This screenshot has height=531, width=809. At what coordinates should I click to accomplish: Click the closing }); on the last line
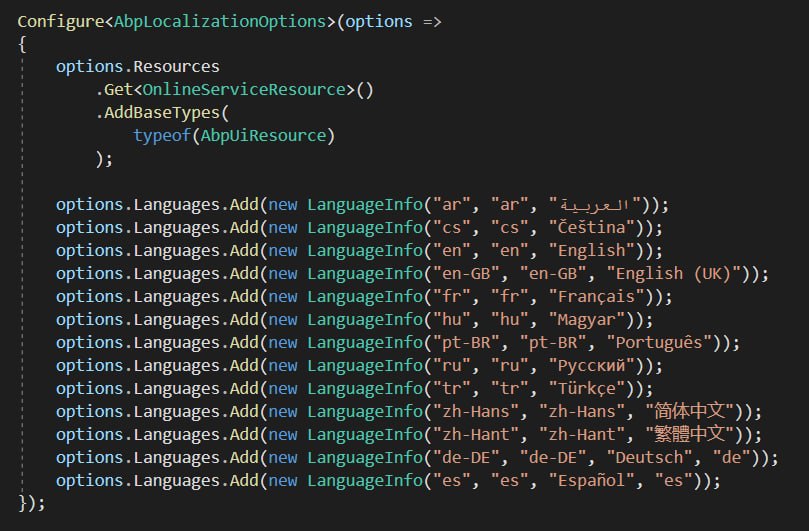32,503
